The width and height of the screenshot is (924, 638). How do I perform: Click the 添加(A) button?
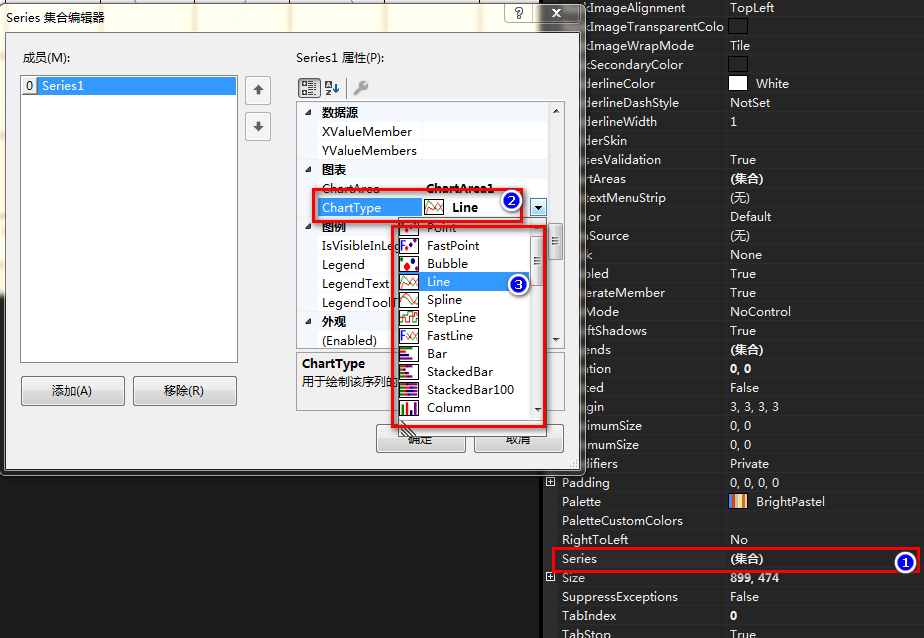pyautogui.click(x=72, y=391)
